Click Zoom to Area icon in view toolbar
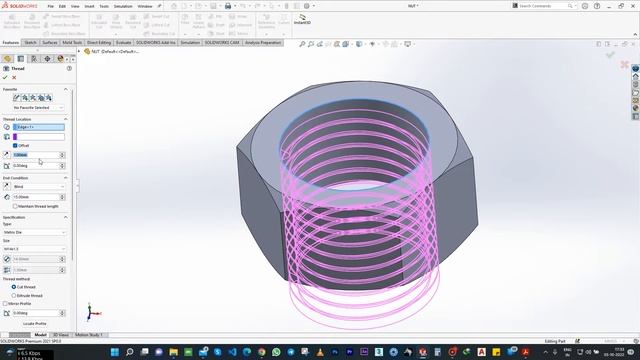Viewport: 640px width, 360px height. point(311,44)
